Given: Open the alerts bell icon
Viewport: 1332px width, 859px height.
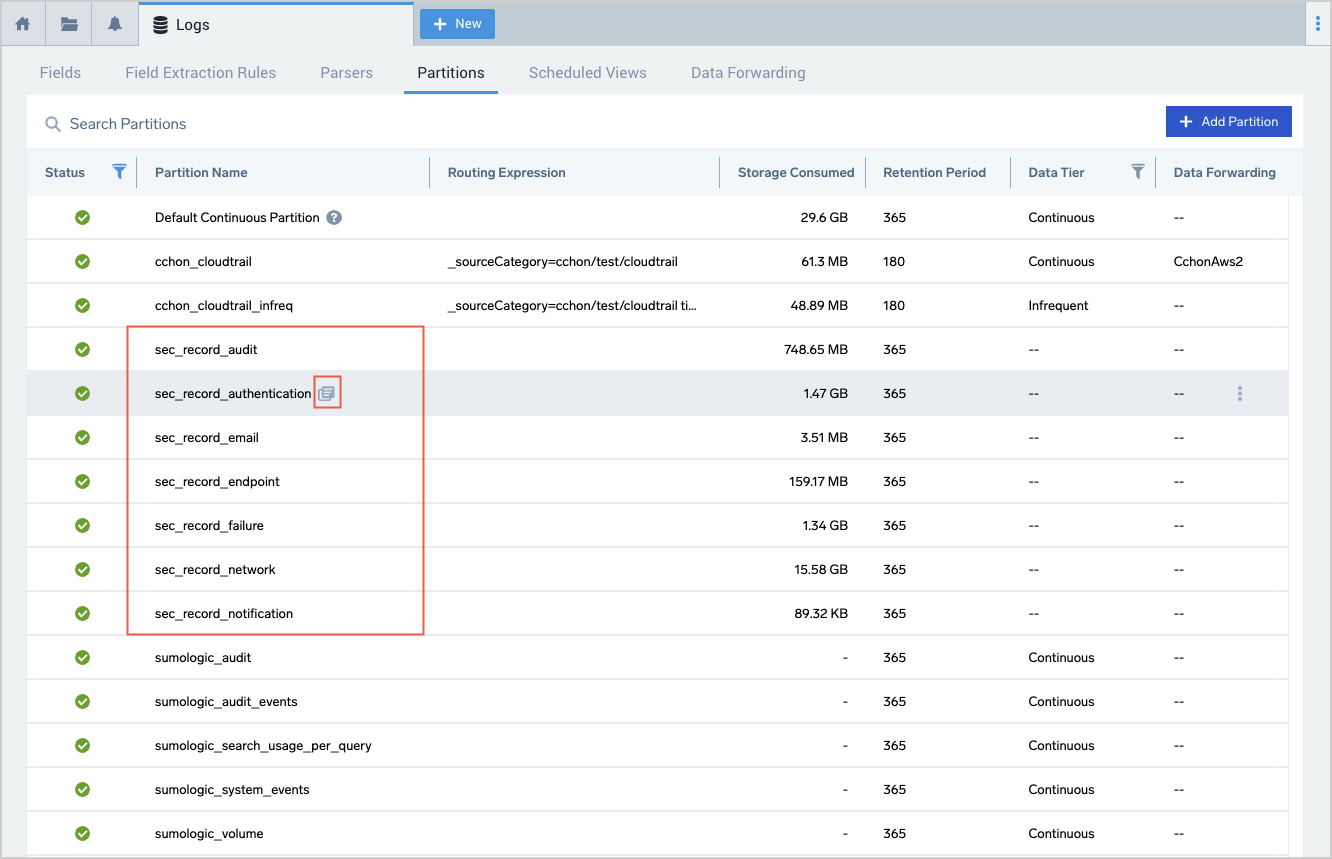Looking at the screenshot, I should click(115, 24).
